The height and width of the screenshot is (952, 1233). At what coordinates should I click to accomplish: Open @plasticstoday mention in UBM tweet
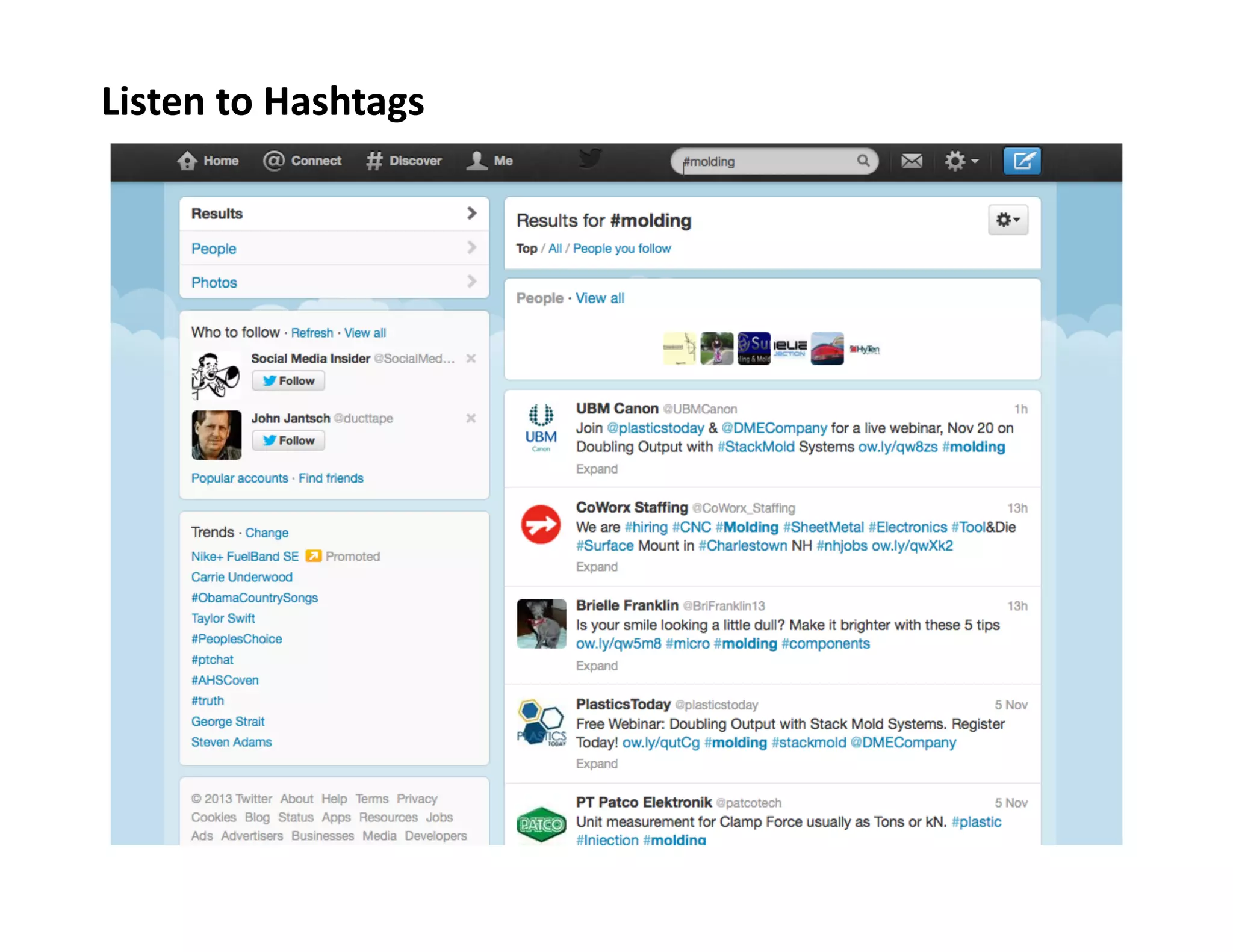(x=655, y=428)
